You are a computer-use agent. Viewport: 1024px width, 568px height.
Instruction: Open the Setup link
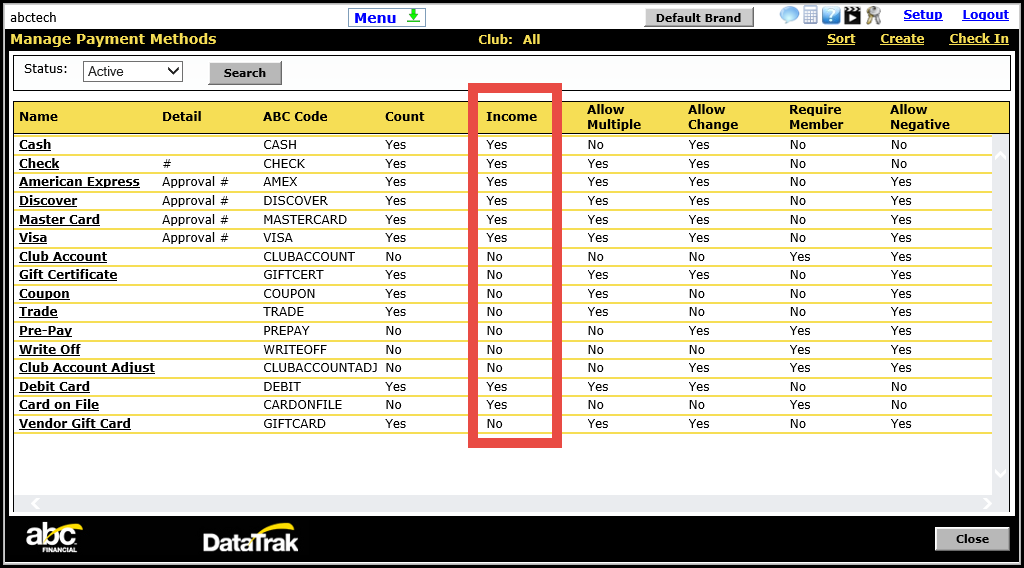pyautogui.click(x=922, y=14)
